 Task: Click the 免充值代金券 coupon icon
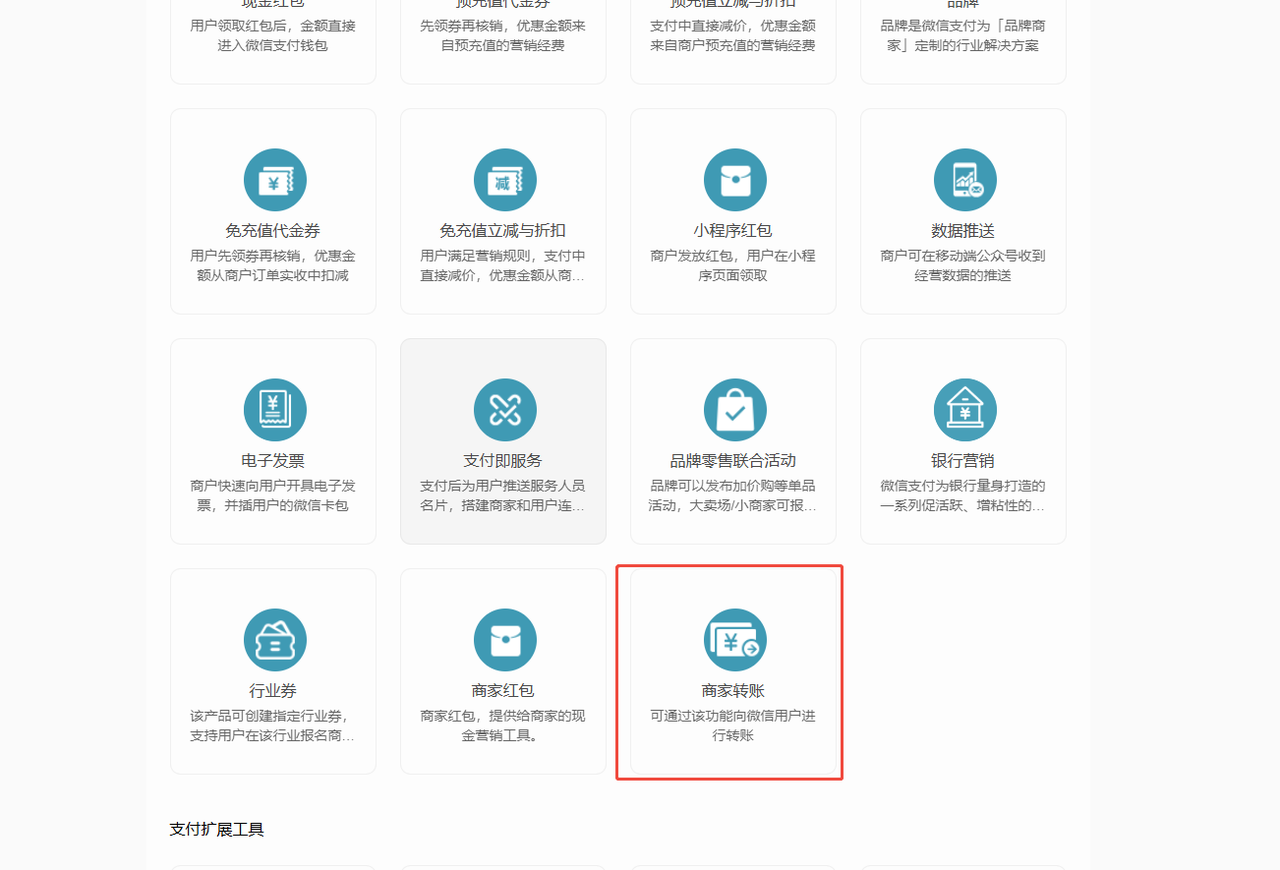[274, 180]
